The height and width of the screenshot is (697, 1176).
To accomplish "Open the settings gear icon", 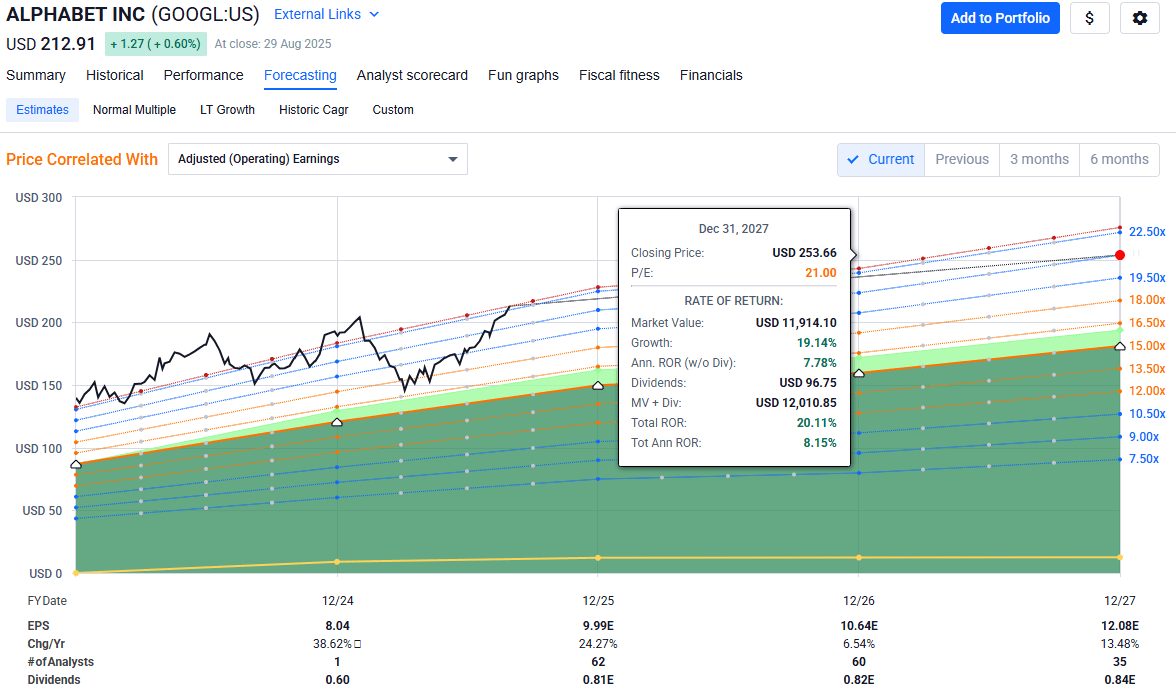I will (1140, 18).
